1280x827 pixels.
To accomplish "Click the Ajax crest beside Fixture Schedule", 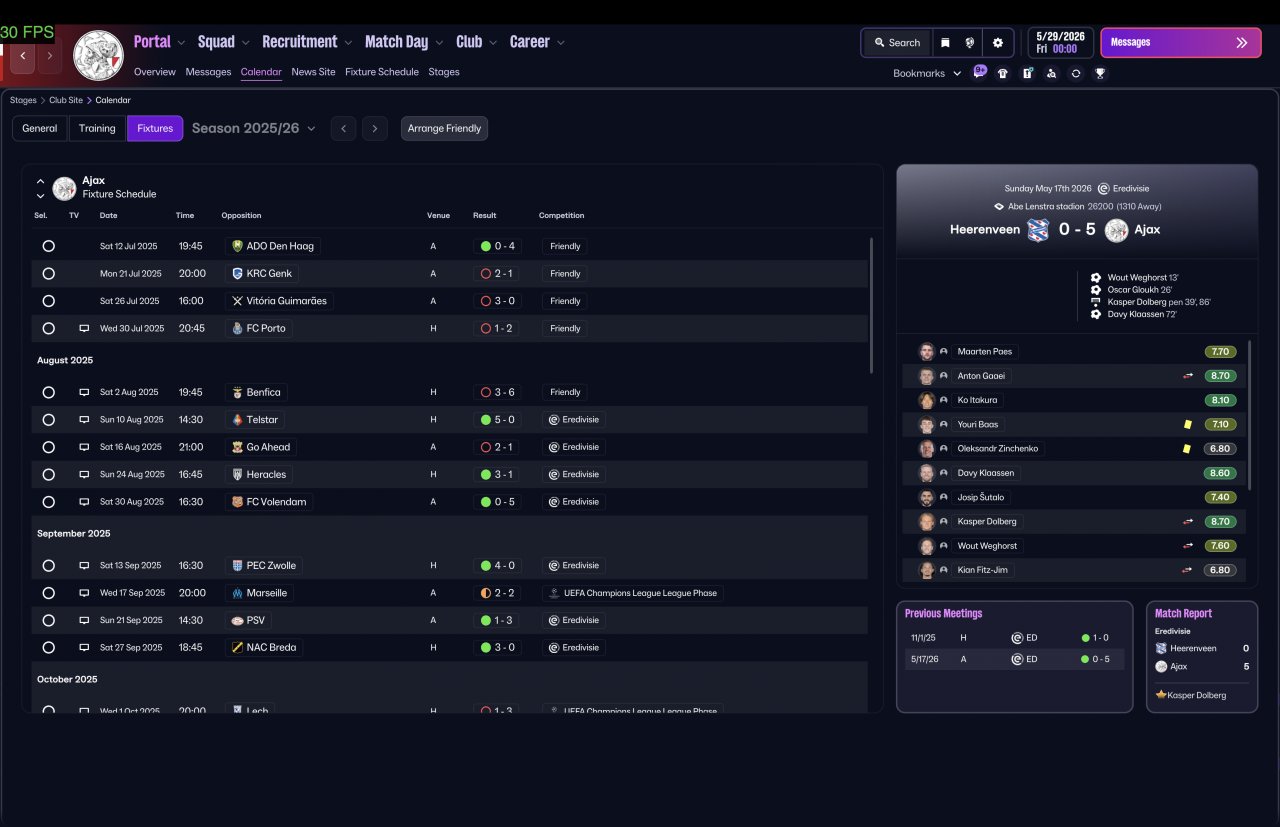I will tap(65, 188).
